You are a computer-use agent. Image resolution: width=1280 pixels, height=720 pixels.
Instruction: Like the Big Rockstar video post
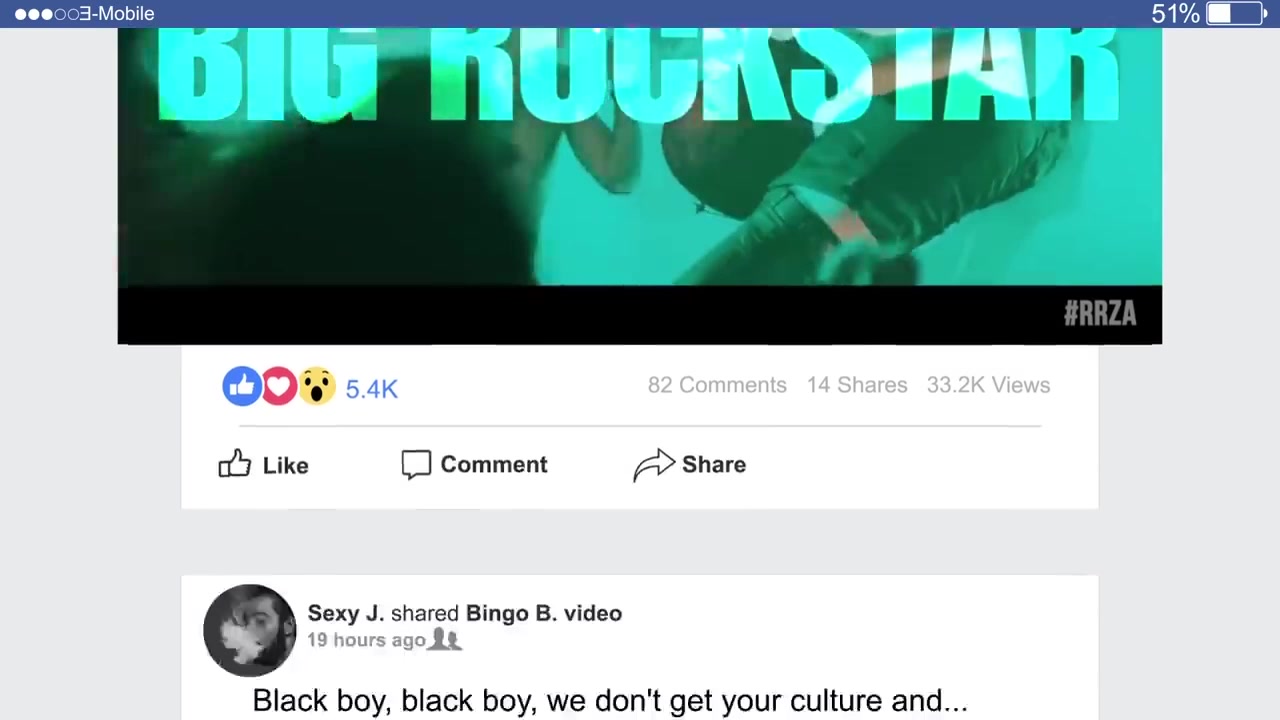[264, 464]
